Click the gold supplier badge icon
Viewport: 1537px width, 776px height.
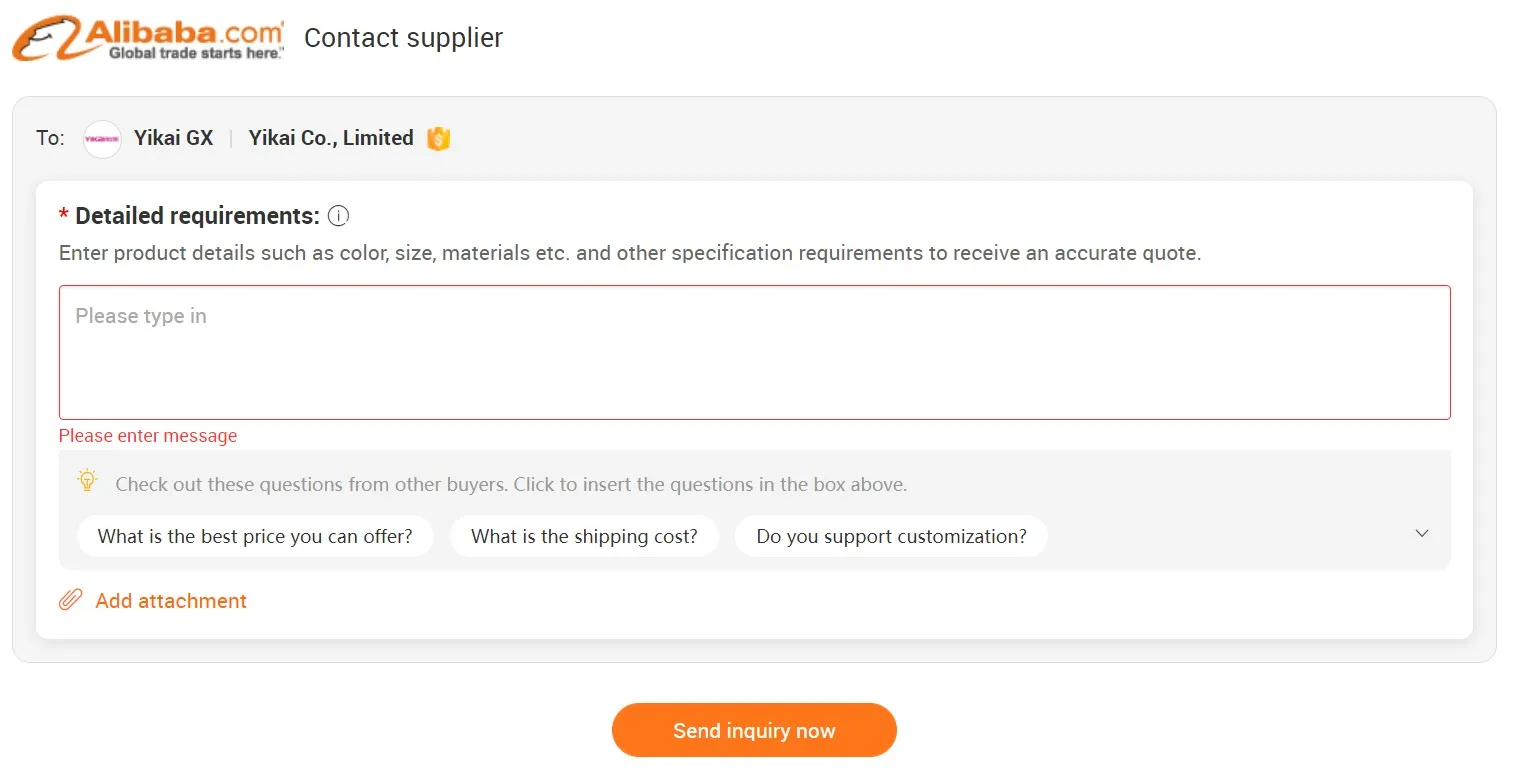[x=438, y=139]
